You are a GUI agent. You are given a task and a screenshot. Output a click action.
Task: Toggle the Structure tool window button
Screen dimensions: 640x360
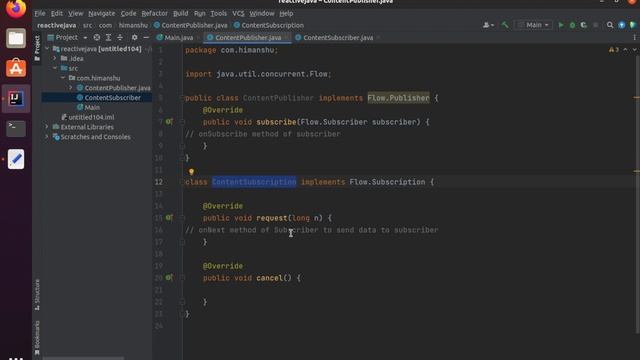37,294
